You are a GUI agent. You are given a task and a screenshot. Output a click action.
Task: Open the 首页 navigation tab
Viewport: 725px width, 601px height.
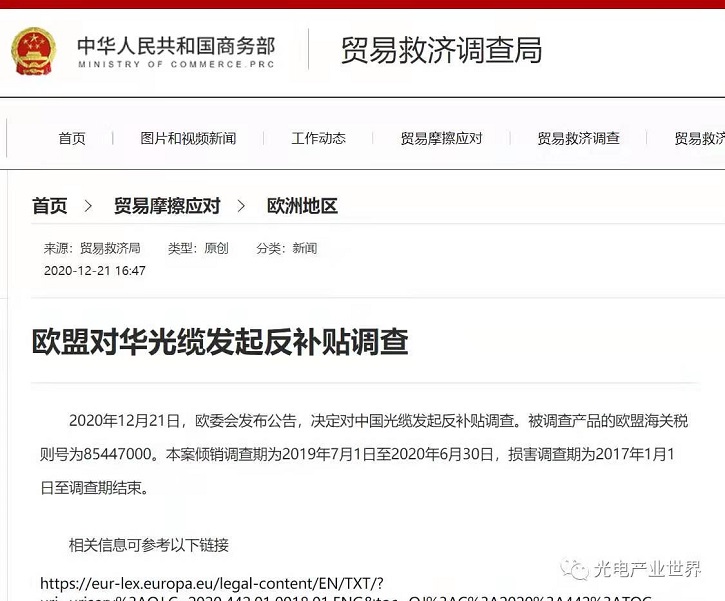pyautogui.click(x=72, y=138)
